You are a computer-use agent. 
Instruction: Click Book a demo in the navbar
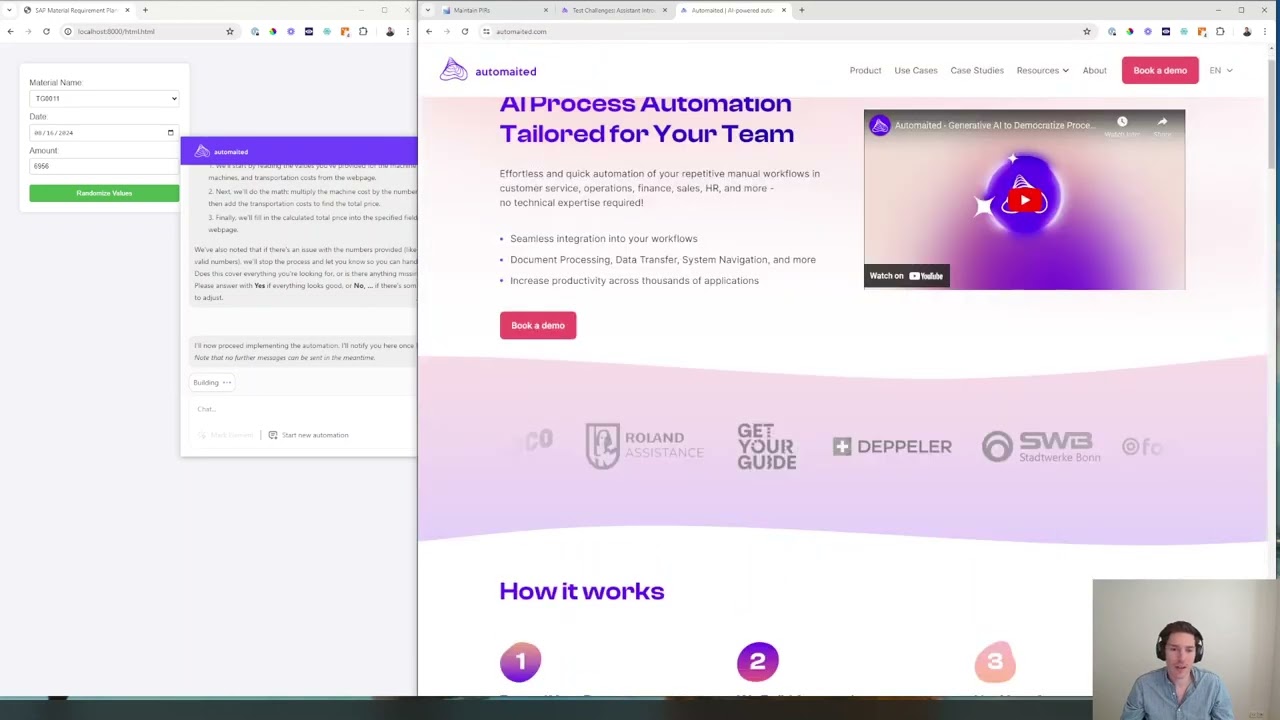(1160, 70)
